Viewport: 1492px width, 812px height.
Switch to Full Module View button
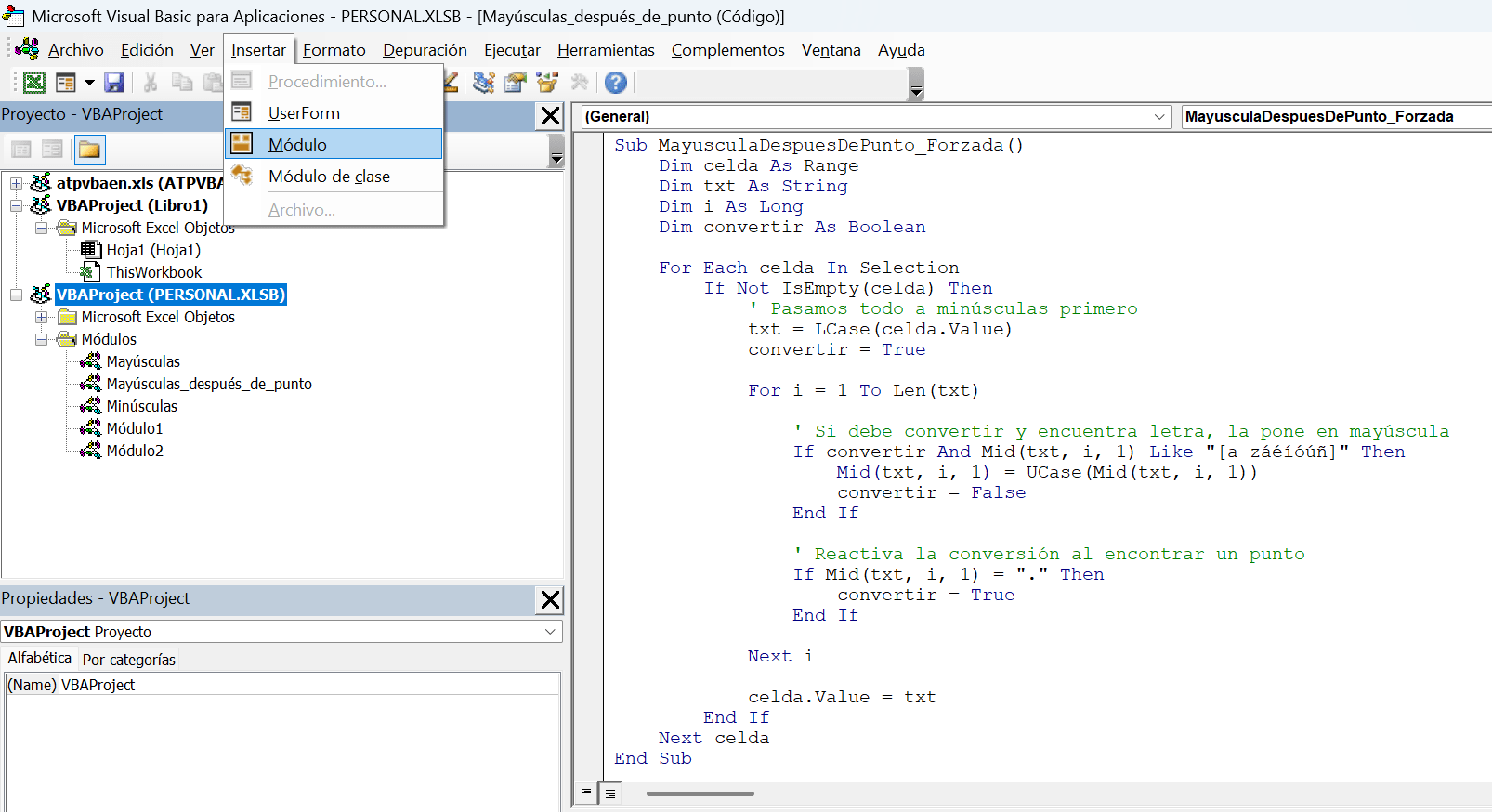[610, 792]
